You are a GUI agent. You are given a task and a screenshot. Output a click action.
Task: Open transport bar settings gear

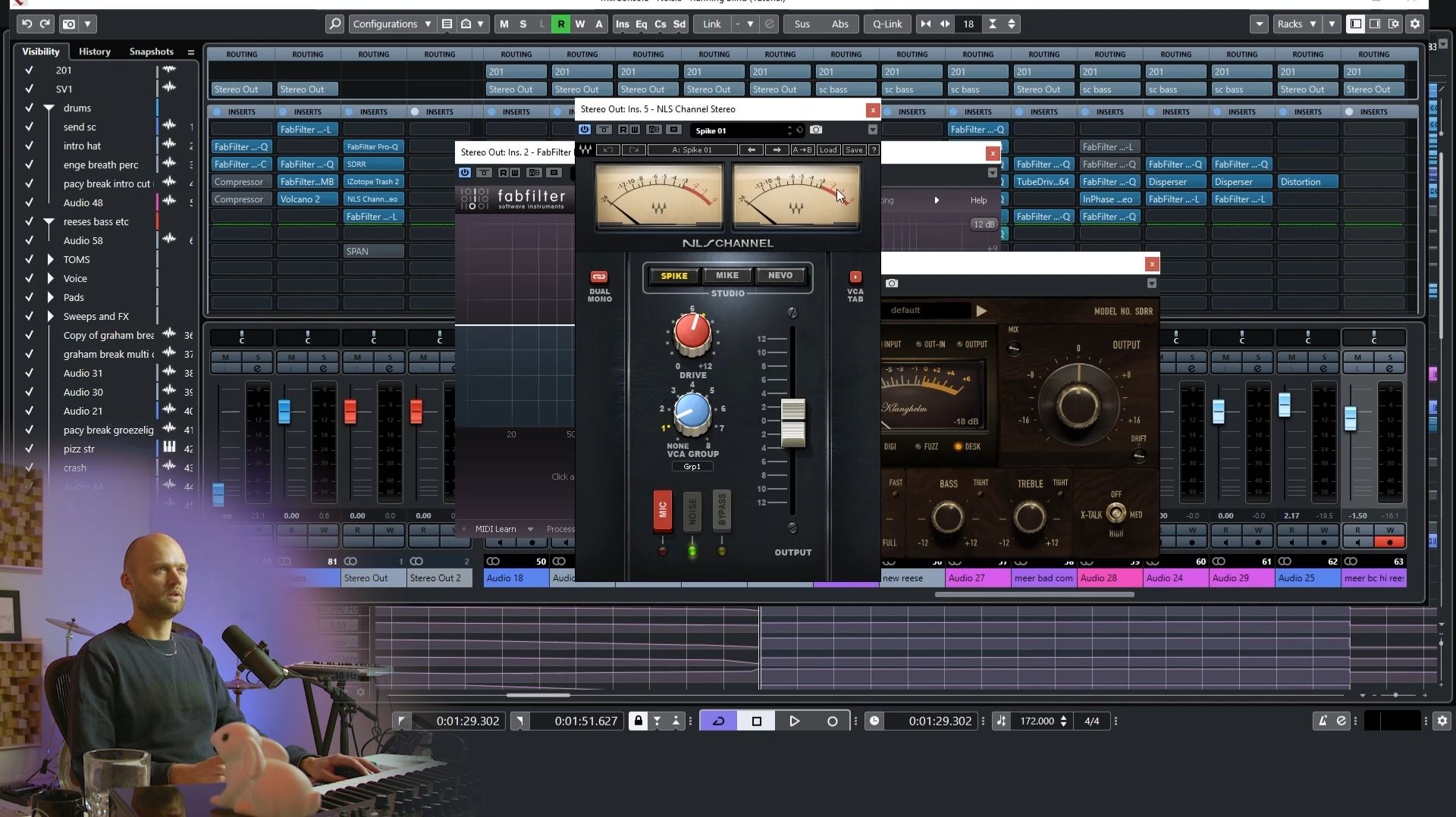pyautogui.click(x=1442, y=722)
